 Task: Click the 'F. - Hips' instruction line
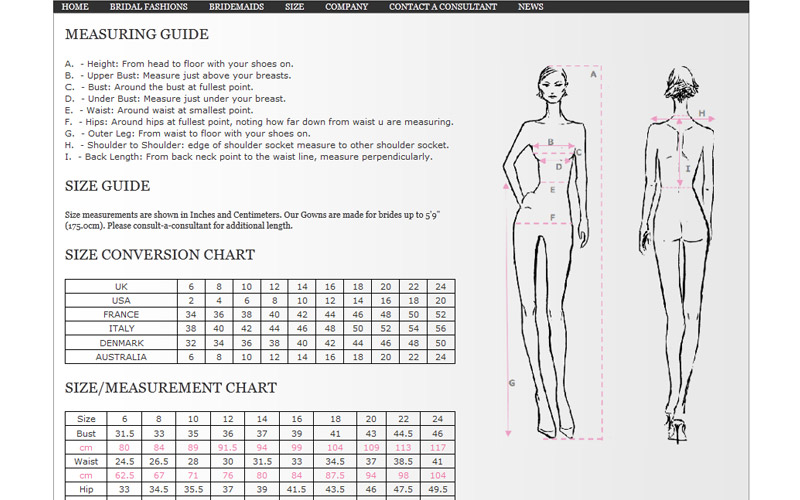pos(259,122)
